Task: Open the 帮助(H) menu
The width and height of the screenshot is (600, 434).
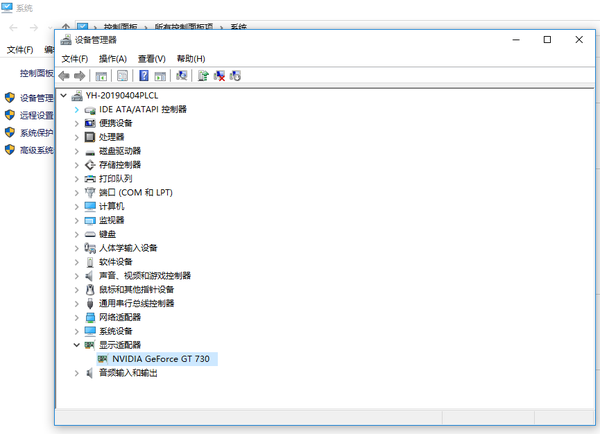Action: [191, 59]
